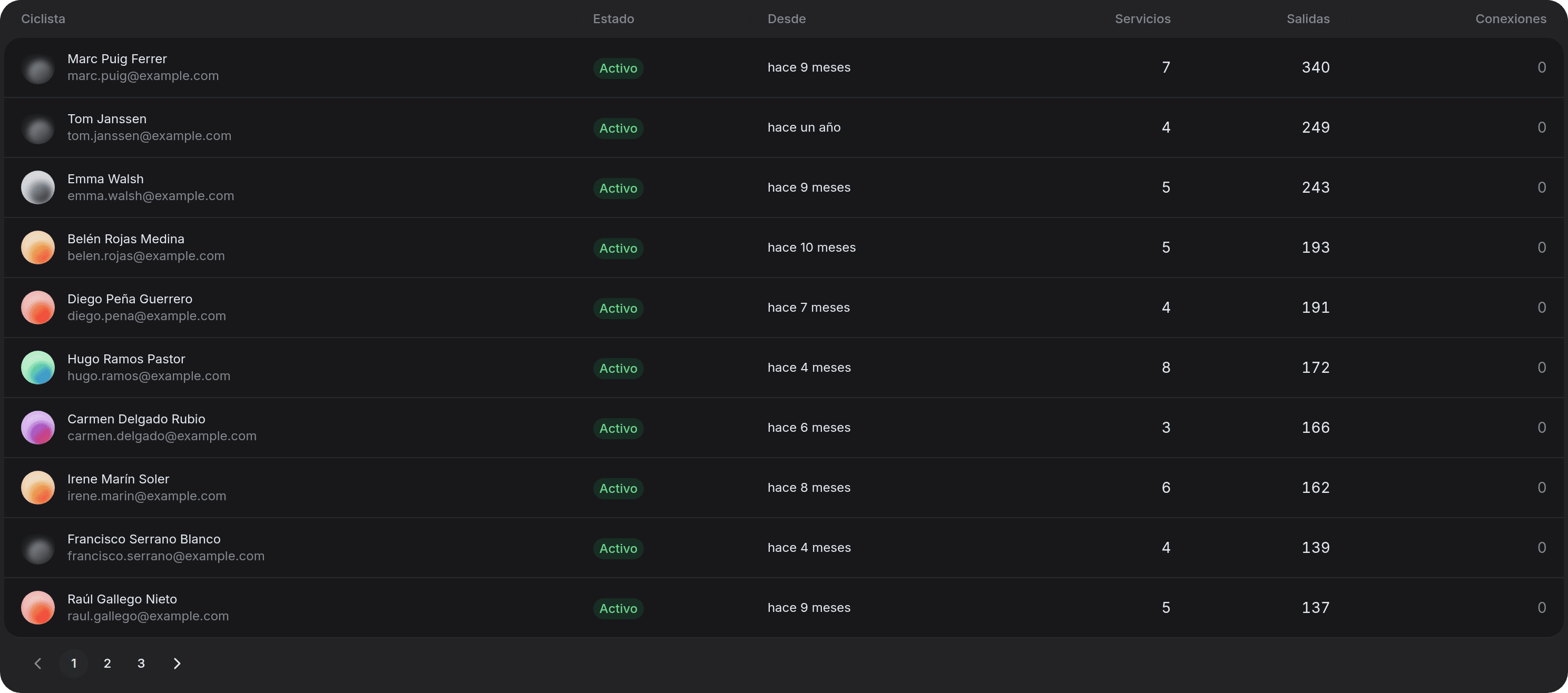Click email raul.gallego@example.com
1568x693 pixels.
[148, 616]
